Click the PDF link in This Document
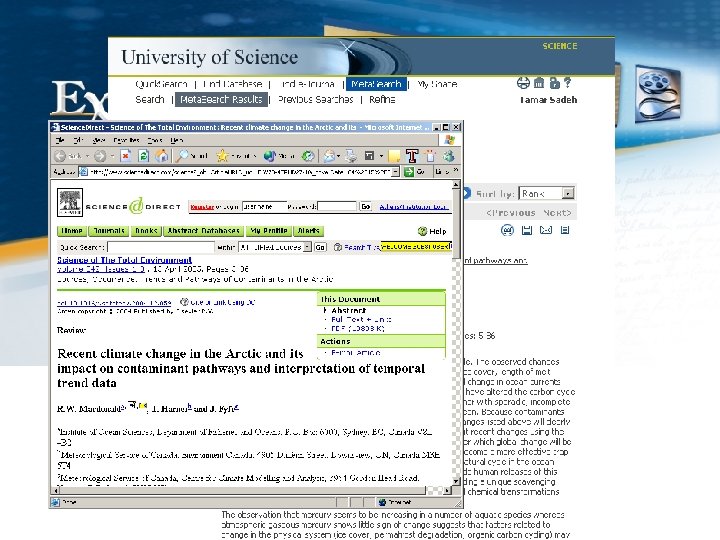Viewport: 720px width, 540px height. click(x=358, y=328)
